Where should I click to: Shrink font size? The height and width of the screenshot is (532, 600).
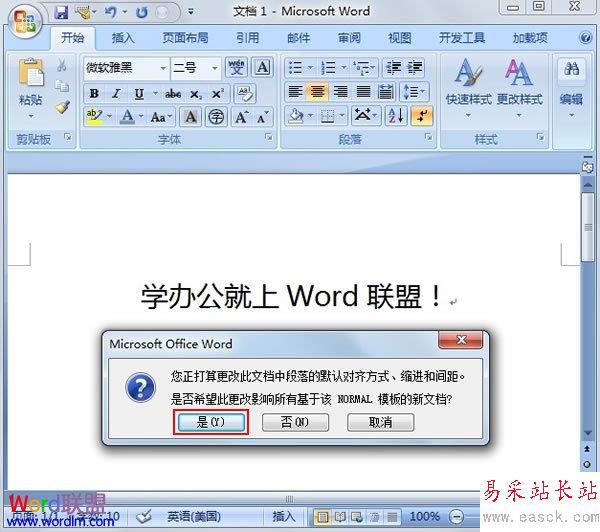262,117
